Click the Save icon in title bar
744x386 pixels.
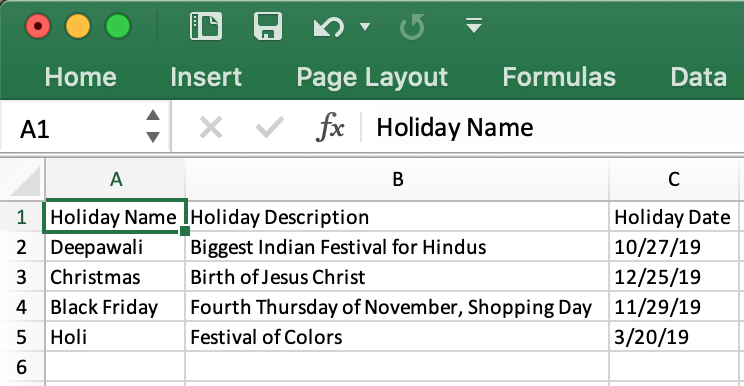coord(268,26)
